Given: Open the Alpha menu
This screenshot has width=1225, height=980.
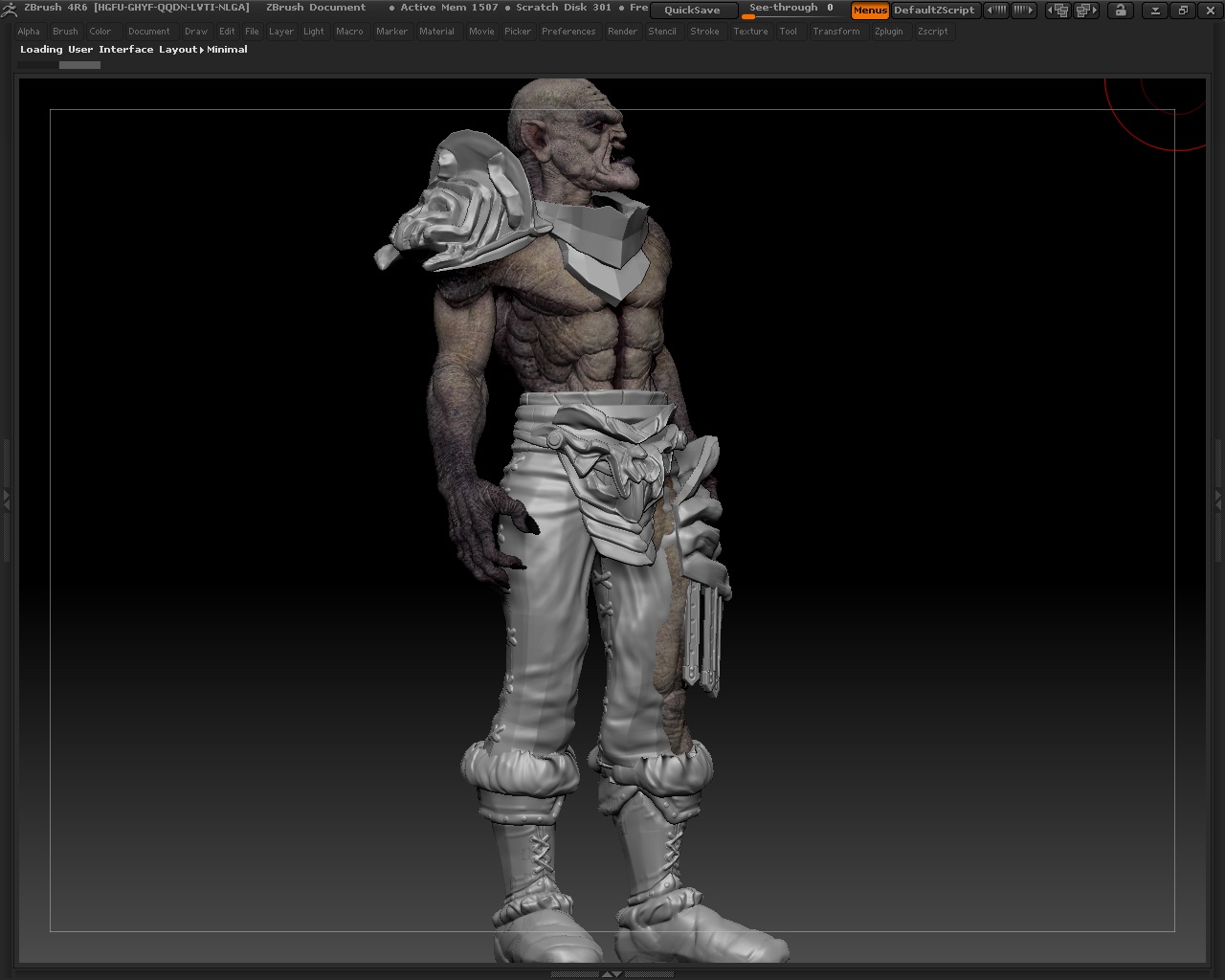Looking at the screenshot, I should [x=29, y=32].
